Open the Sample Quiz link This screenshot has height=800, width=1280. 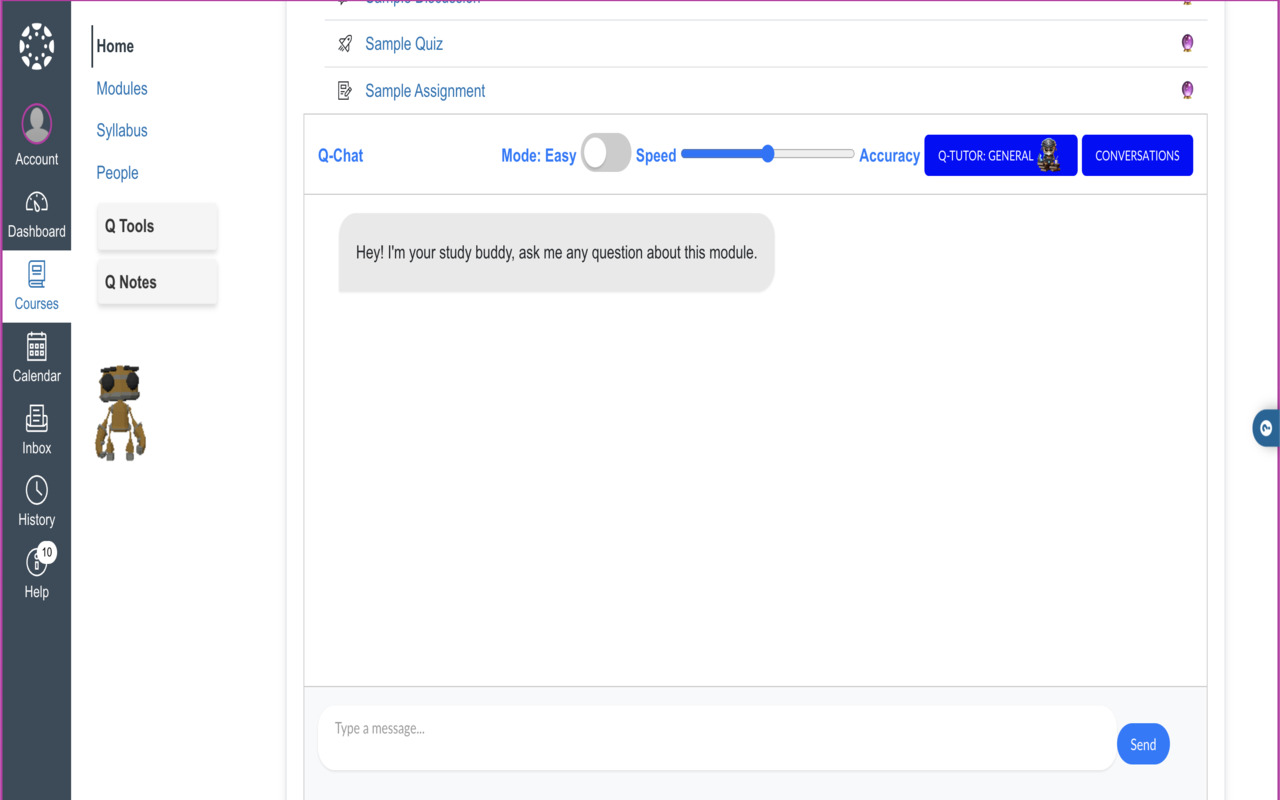(x=404, y=44)
